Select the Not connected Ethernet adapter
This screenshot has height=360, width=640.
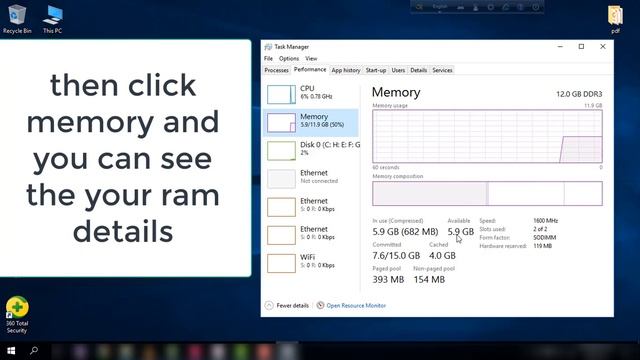(x=311, y=178)
